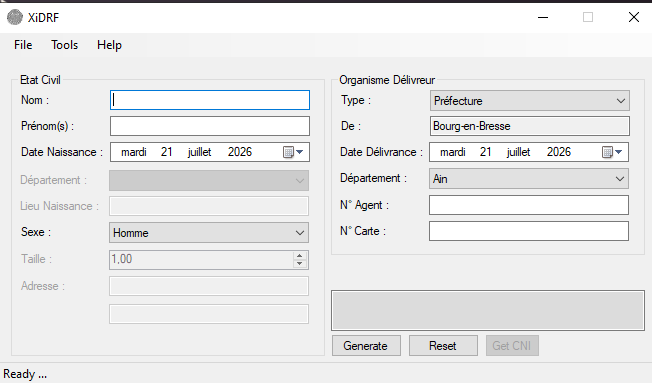Click the Generate button
Image resolution: width=652 pixels, height=383 pixels.
pyautogui.click(x=366, y=346)
